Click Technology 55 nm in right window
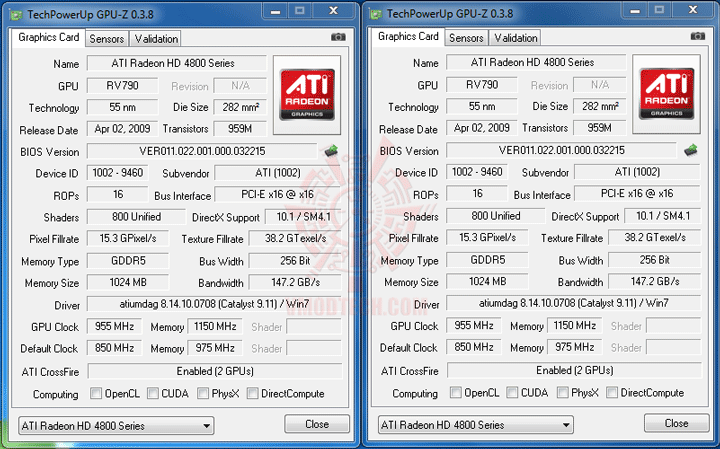 (x=482, y=106)
